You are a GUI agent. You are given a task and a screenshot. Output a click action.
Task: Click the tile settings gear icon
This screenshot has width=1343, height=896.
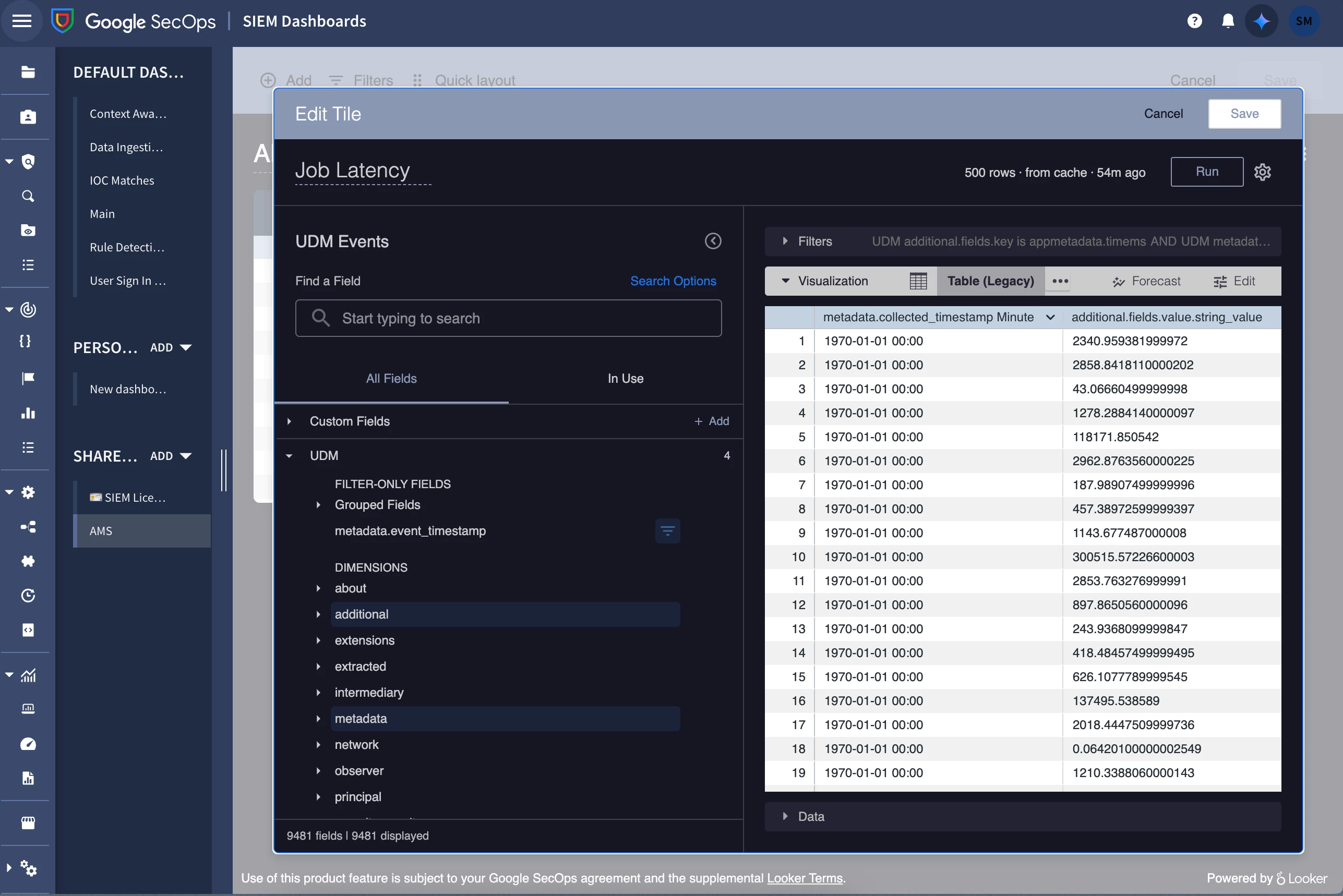(x=1262, y=172)
